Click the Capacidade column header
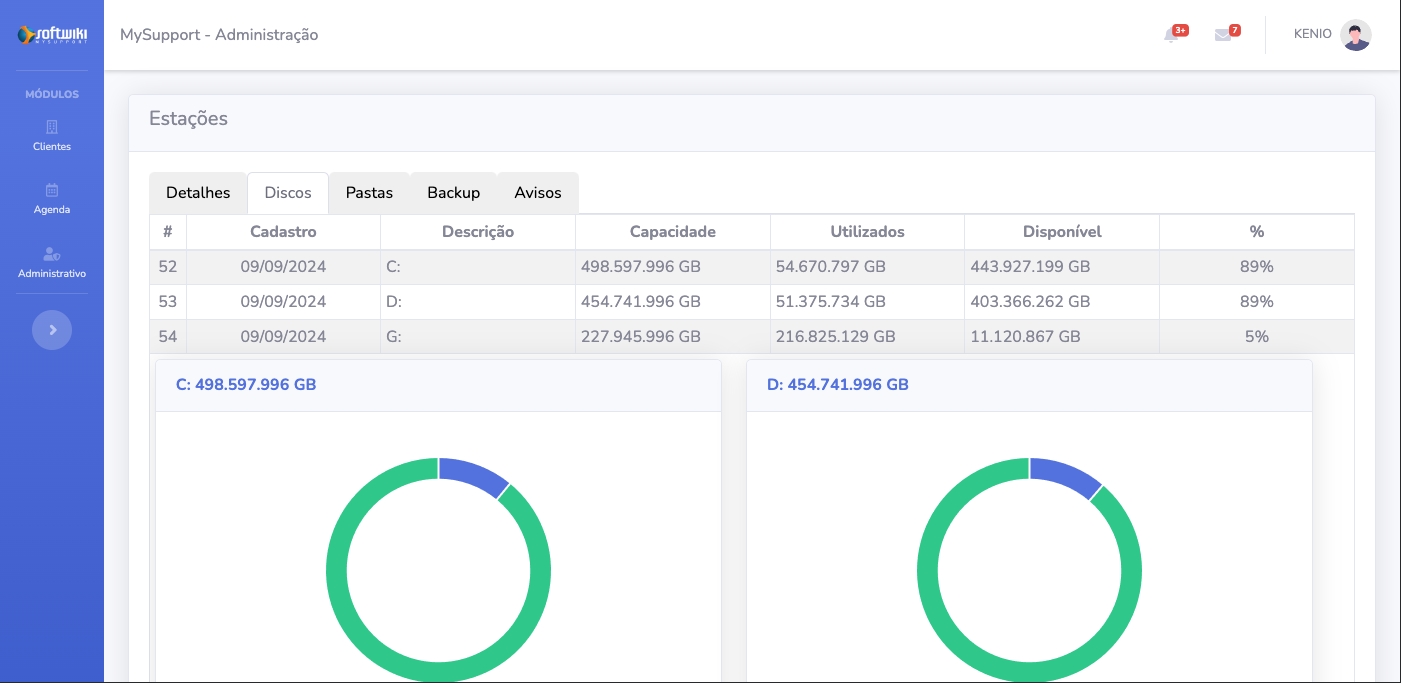Viewport: 1401px width, 683px height. (672, 232)
